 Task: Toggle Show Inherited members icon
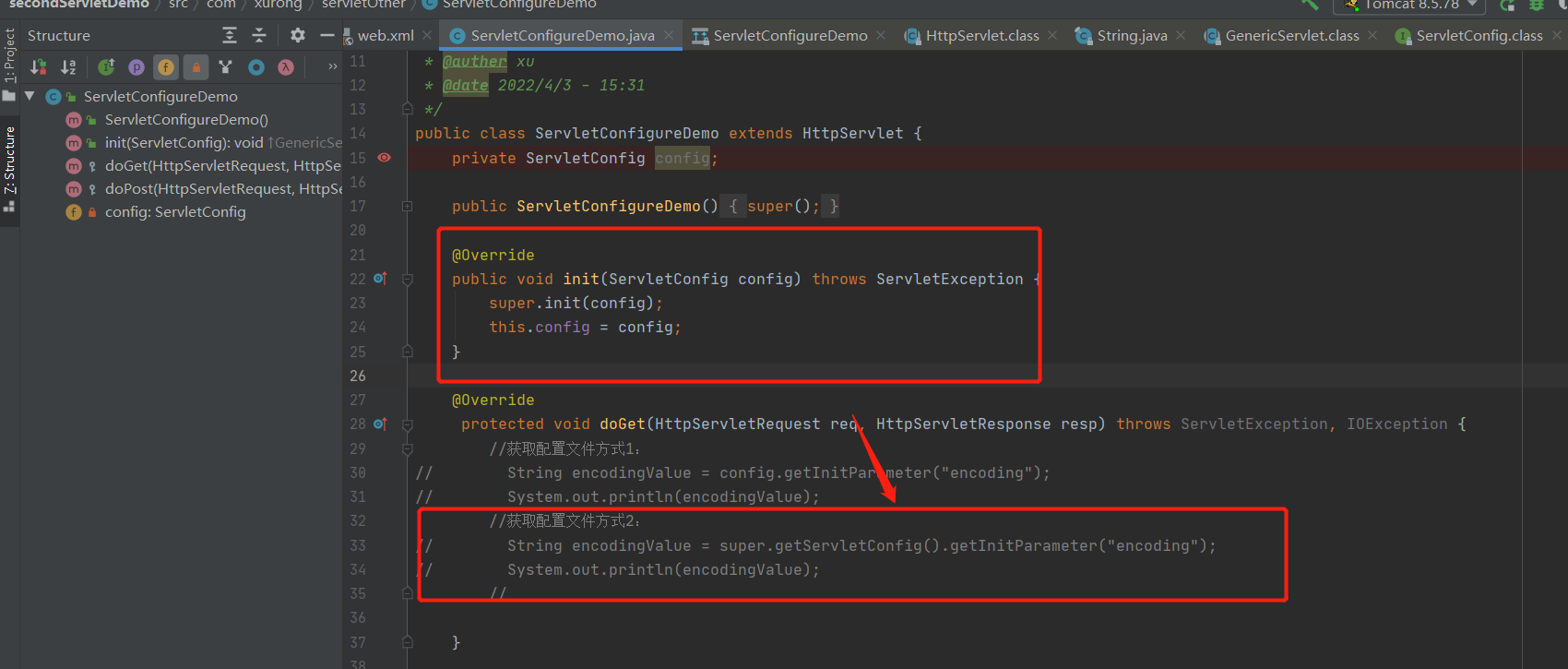click(106, 66)
